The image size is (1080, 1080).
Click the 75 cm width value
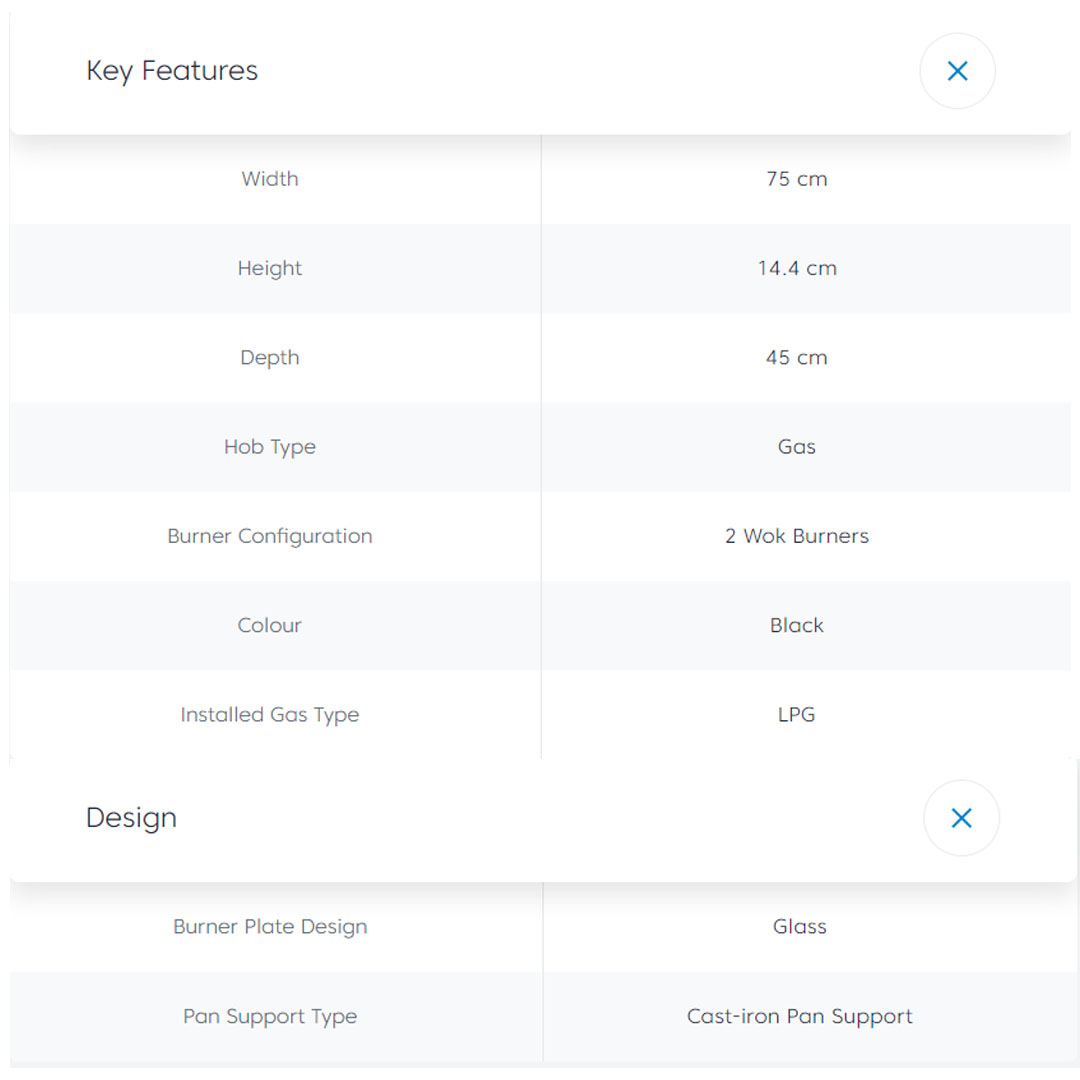click(x=796, y=179)
